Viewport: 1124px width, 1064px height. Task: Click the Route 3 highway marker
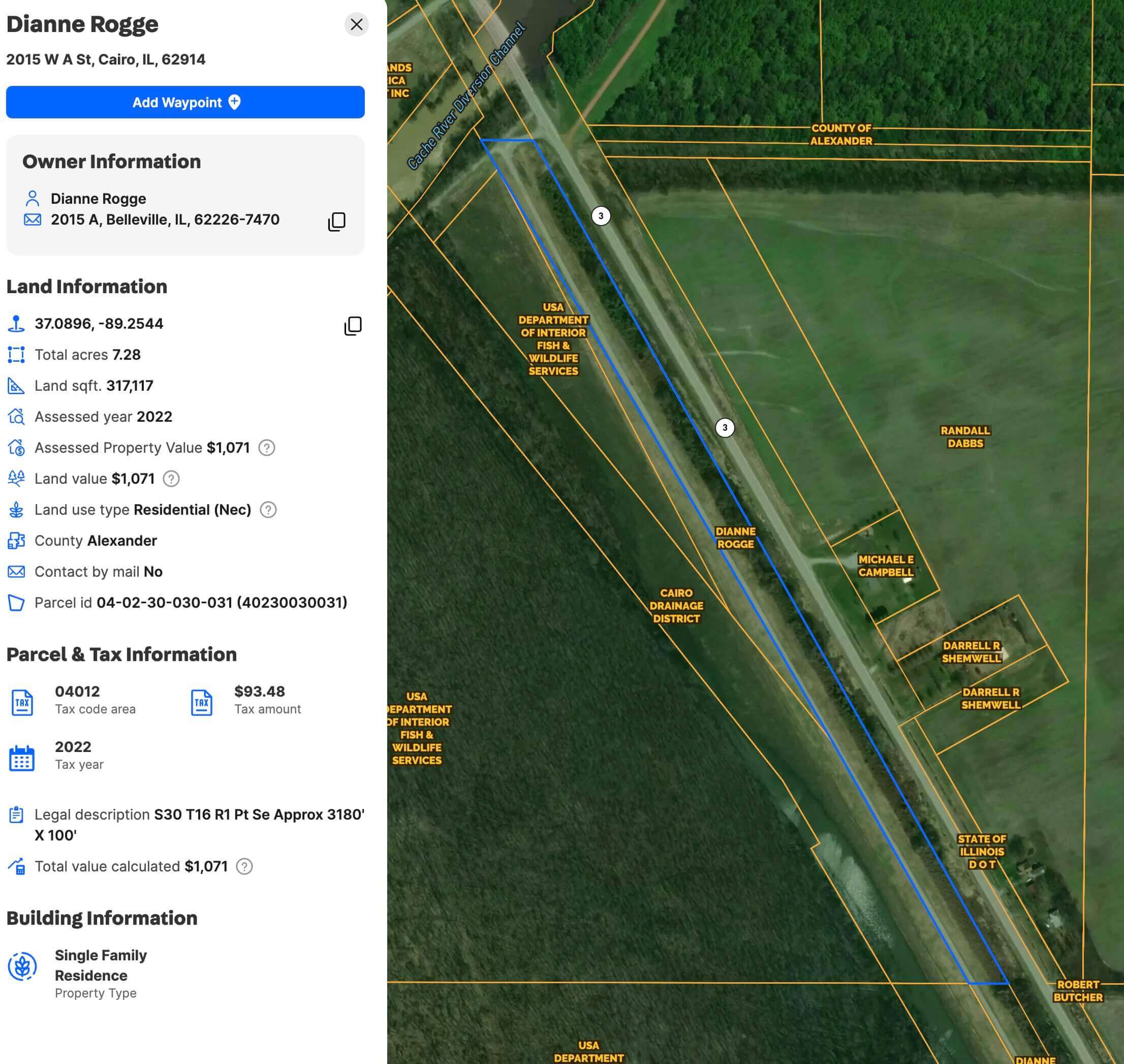[601, 215]
